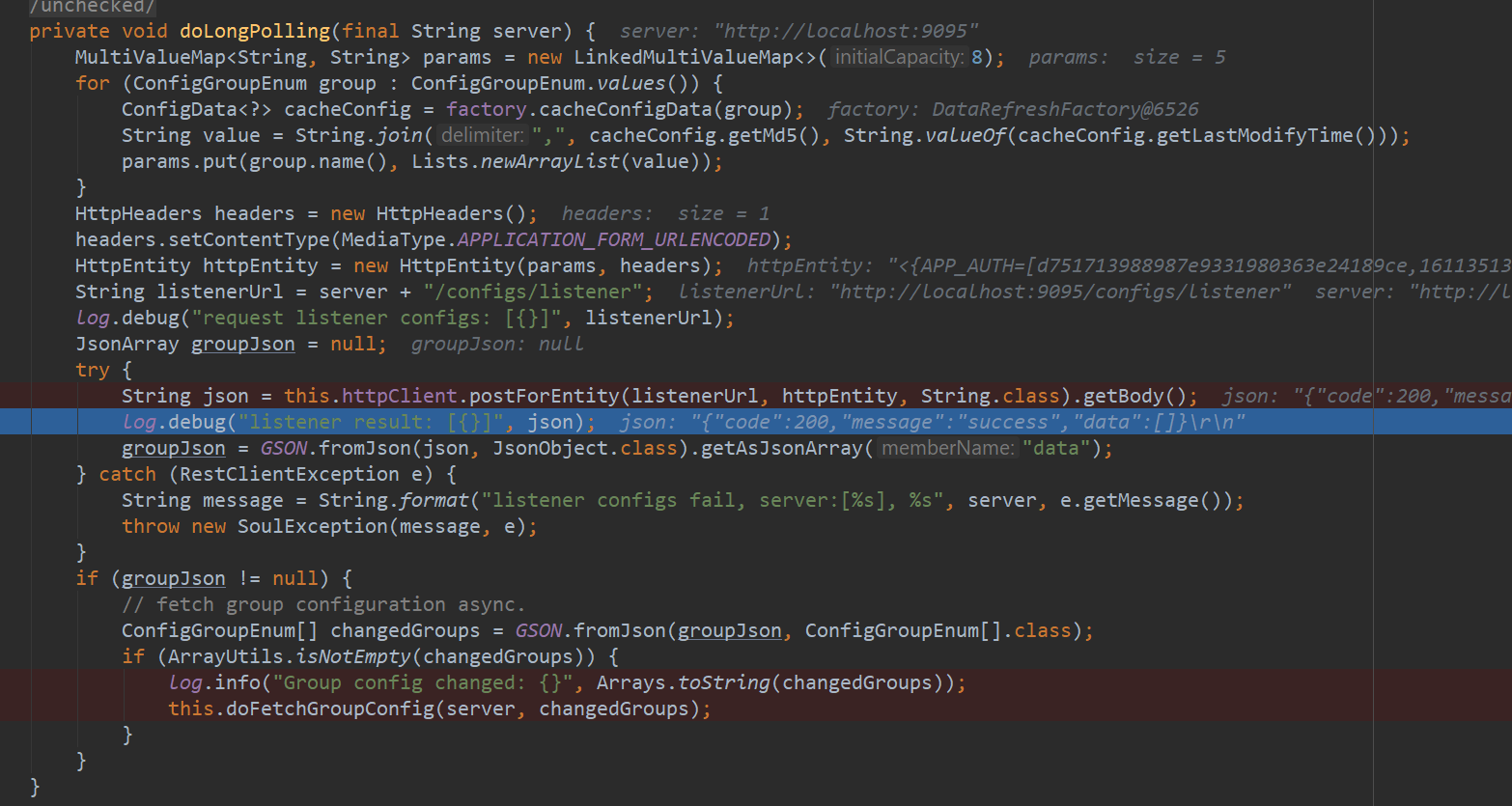
Task: Click the listenerUrl debug value hint
Action: 984,292
